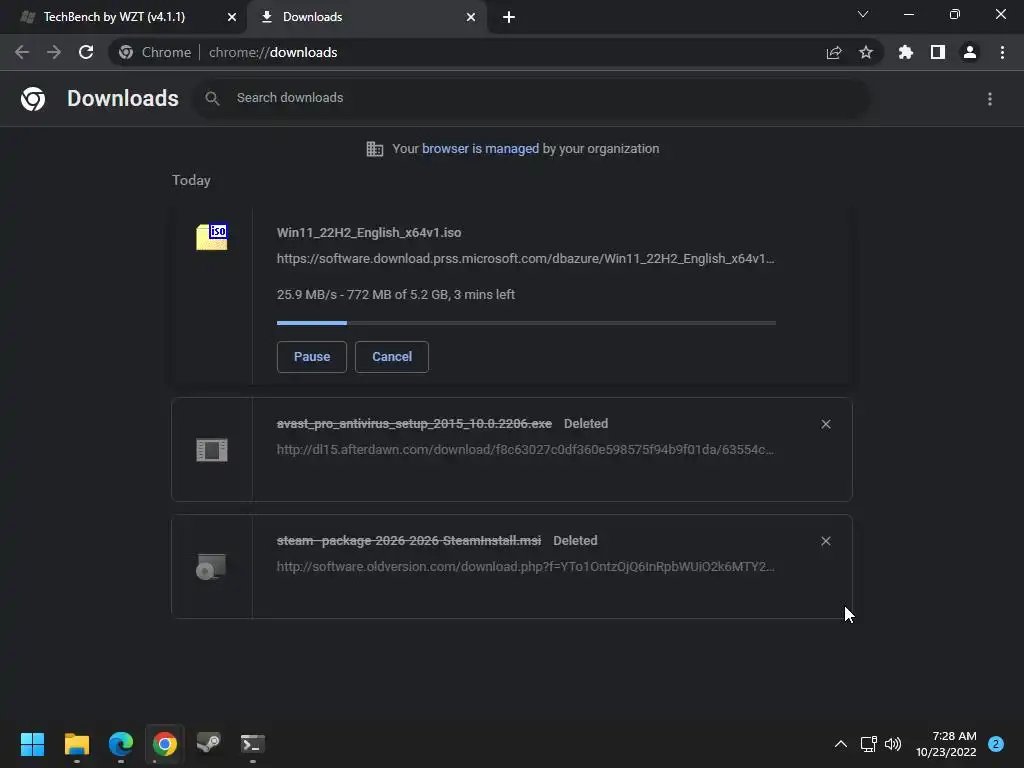Click the Chrome taskbar icon
The width and height of the screenshot is (1024, 768).
coord(165,744)
